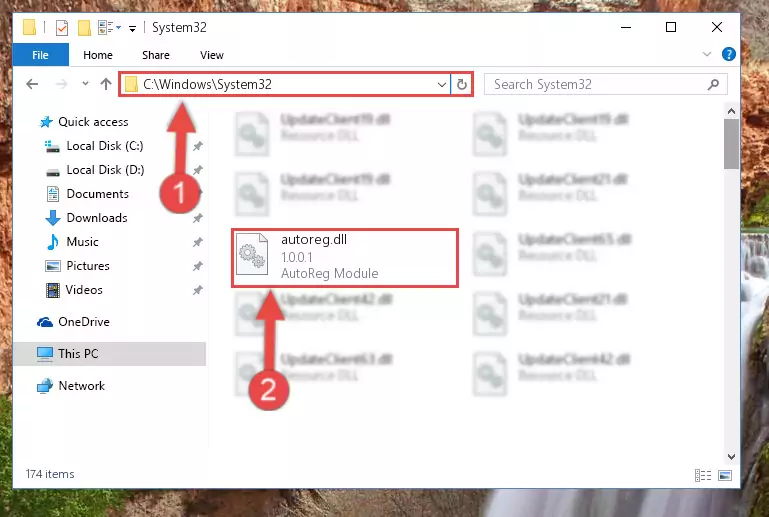Image resolution: width=769 pixels, height=517 pixels.
Task: Select OneDrive in navigation pane
Action: point(84,322)
